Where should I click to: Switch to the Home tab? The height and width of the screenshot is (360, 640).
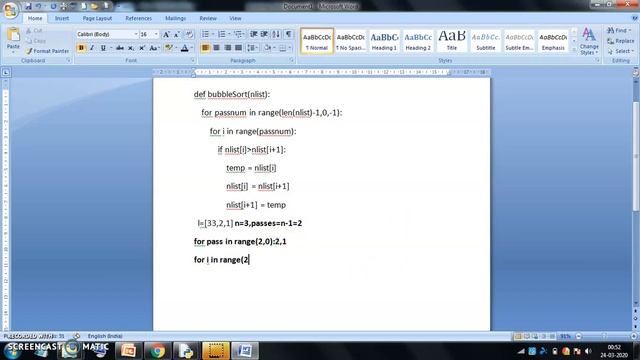point(35,18)
